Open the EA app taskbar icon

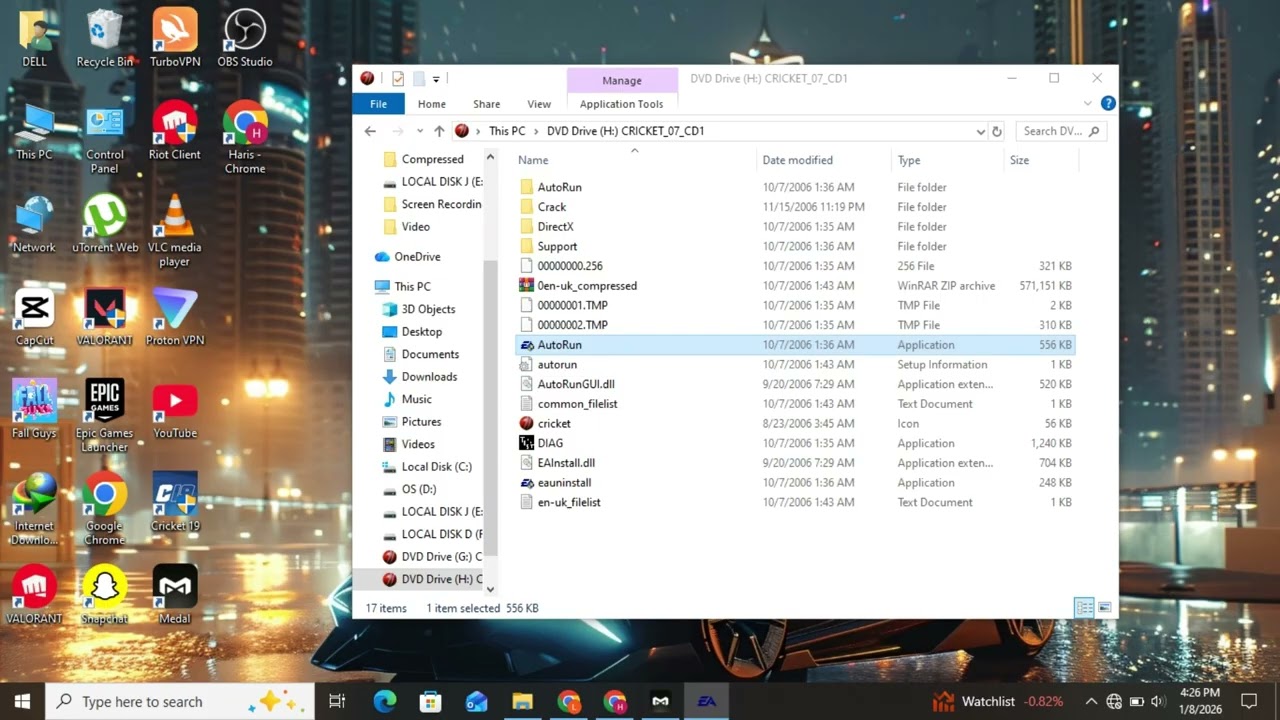[707, 701]
